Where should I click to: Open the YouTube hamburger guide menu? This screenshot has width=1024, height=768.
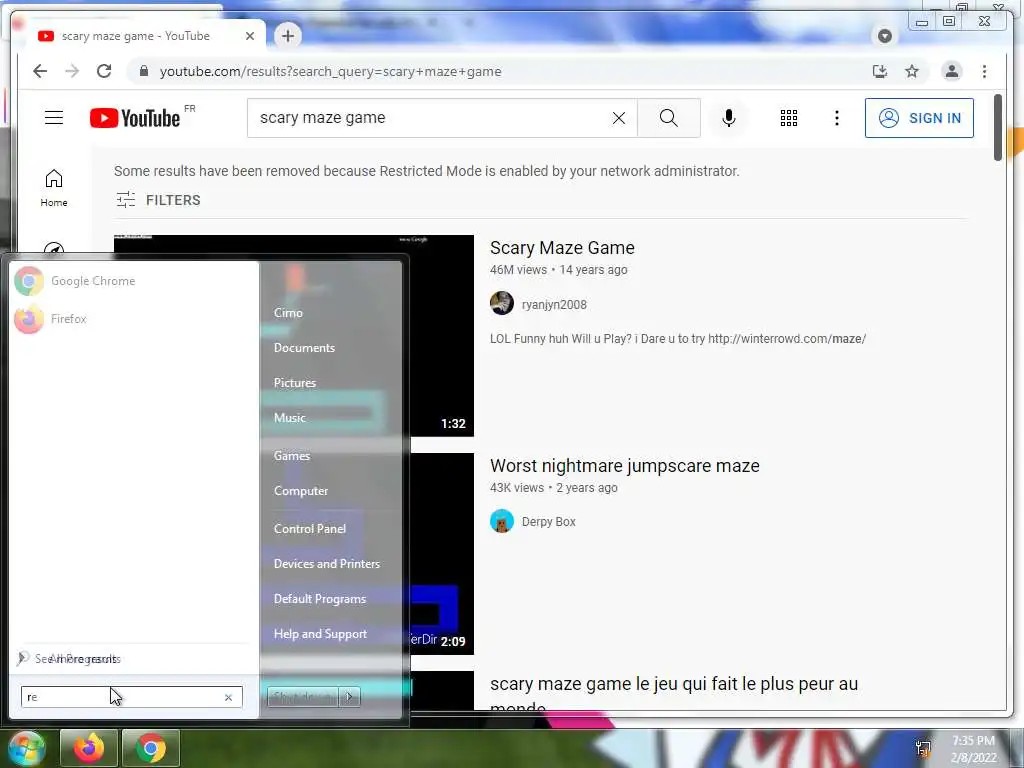point(54,118)
